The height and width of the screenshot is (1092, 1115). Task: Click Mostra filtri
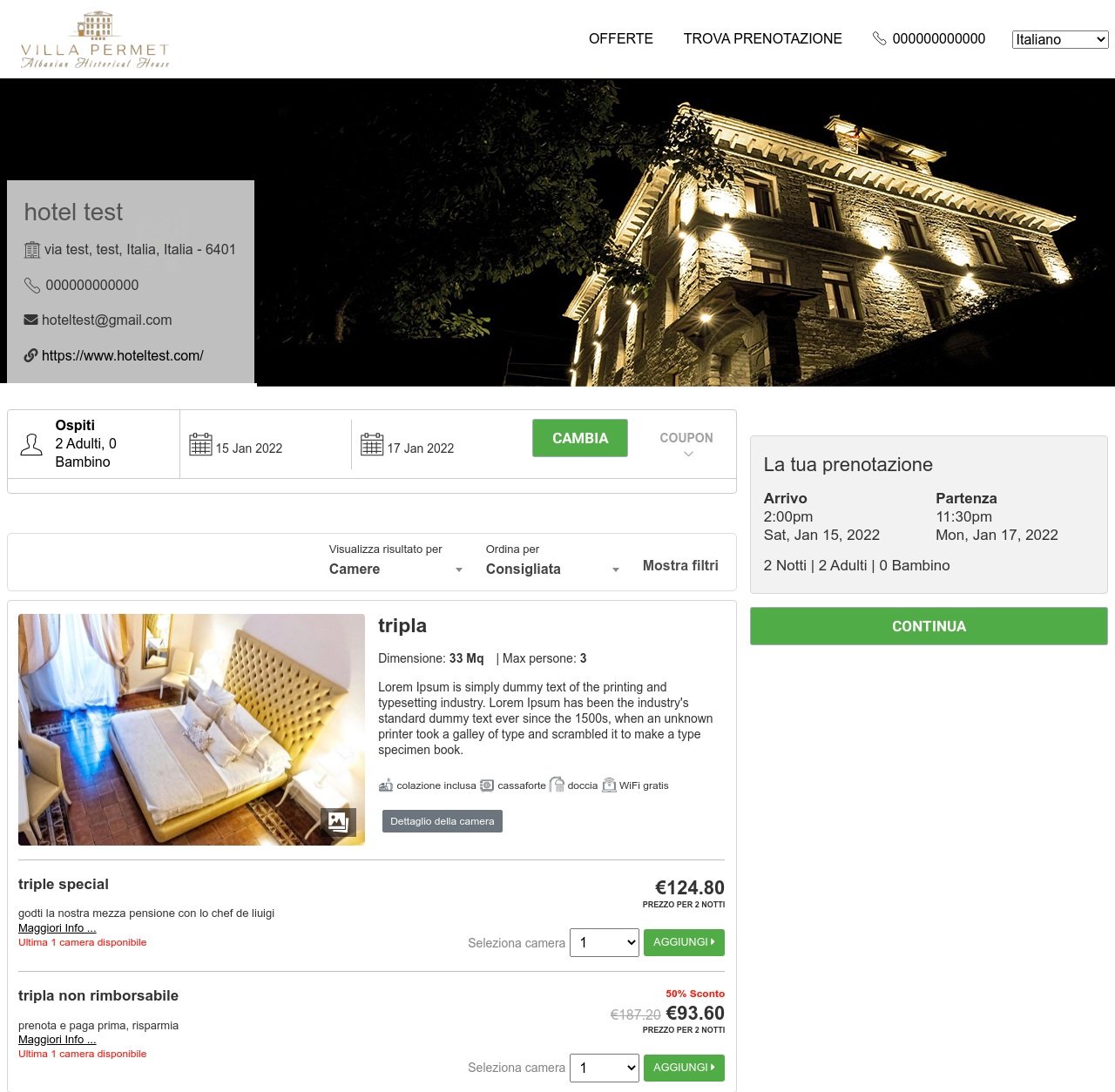[680, 565]
